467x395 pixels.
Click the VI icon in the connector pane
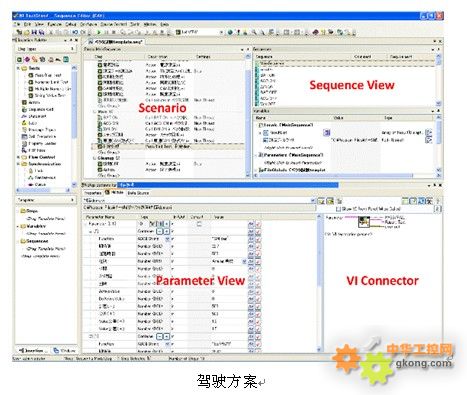(364, 221)
